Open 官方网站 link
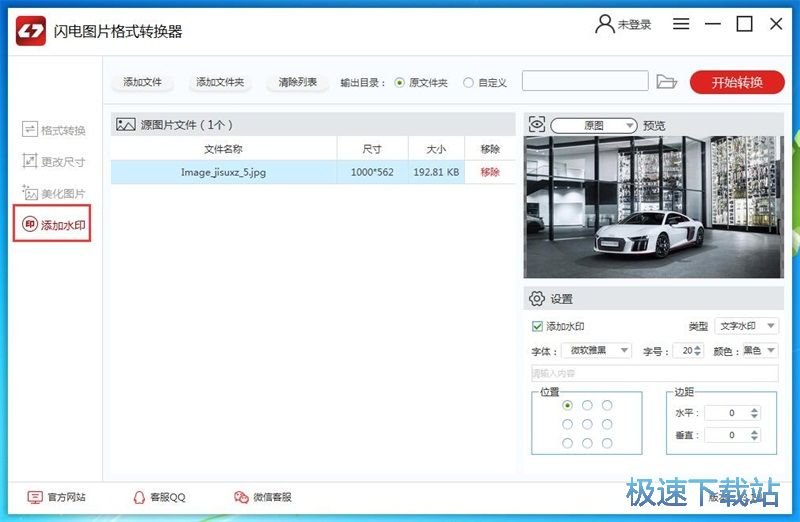800x522 pixels. click(x=66, y=497)
